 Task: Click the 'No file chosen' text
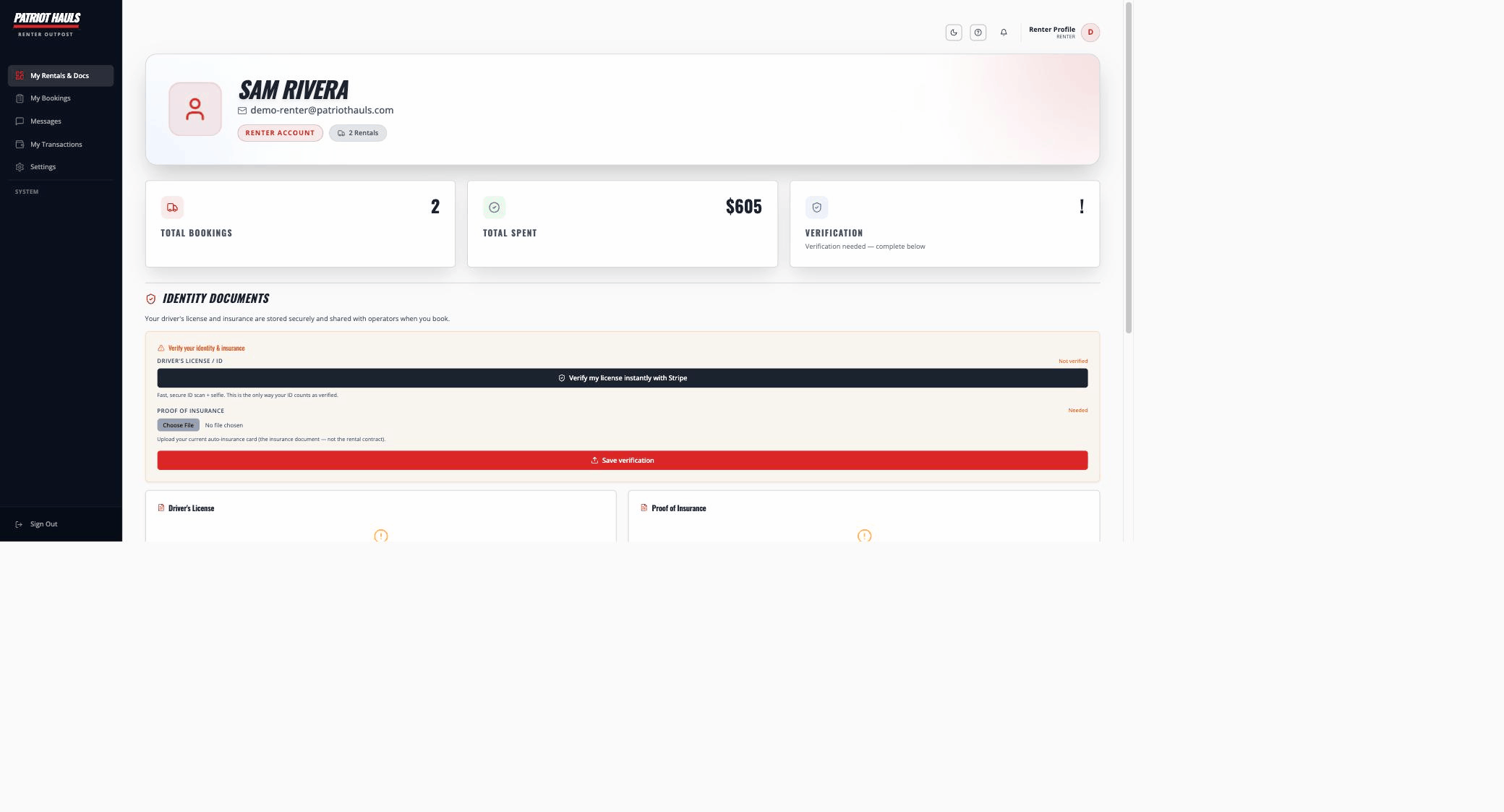pos(224,425)
